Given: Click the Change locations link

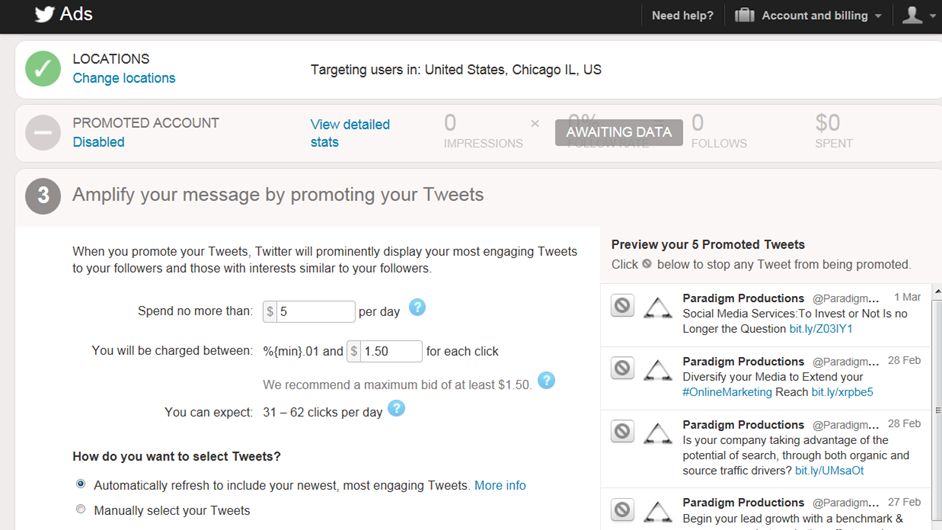Looking at the screenshot, I should click(124, 78).
